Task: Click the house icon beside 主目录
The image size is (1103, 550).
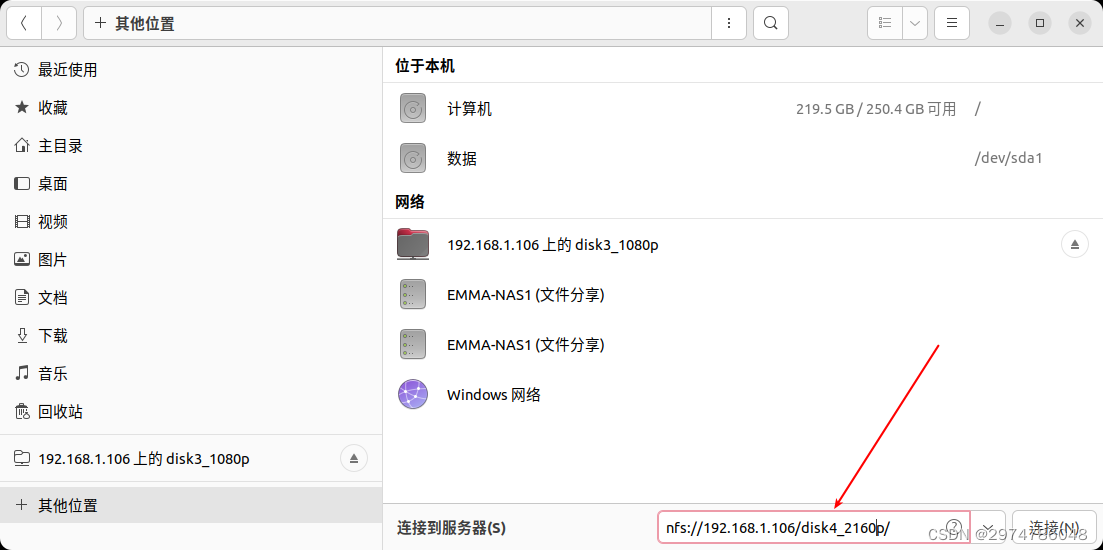Action: click(x=22, y=146)
